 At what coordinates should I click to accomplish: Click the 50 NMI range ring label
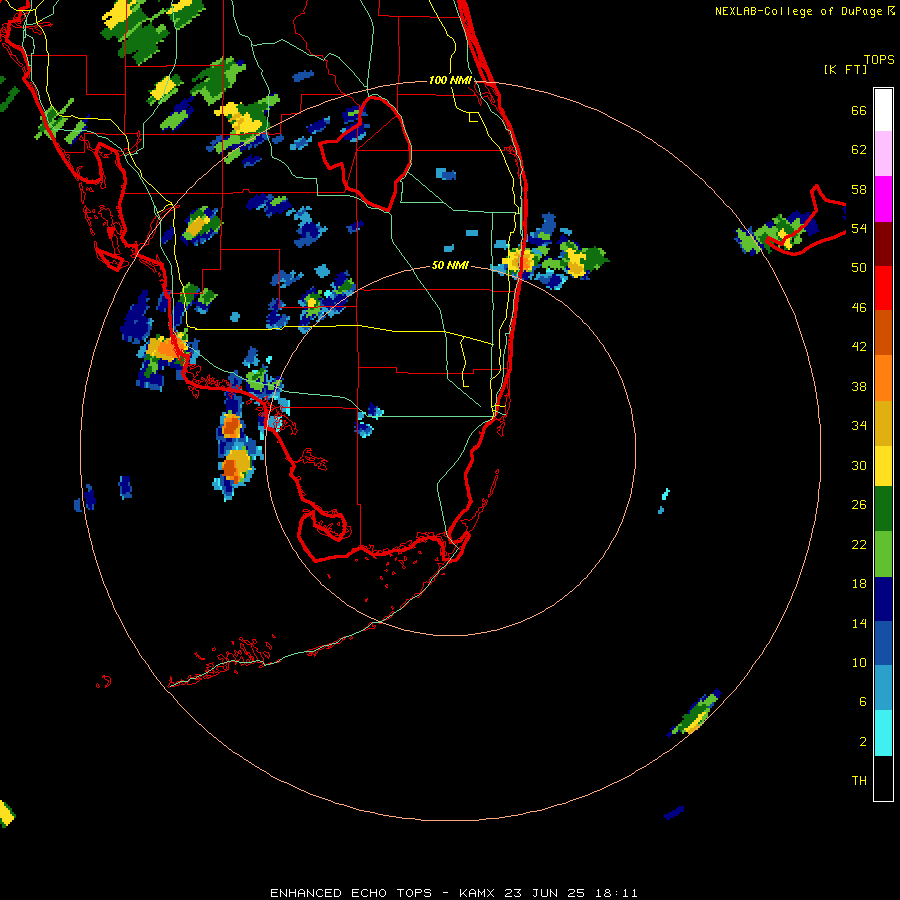pyautogui.click(x=450, y=265)
